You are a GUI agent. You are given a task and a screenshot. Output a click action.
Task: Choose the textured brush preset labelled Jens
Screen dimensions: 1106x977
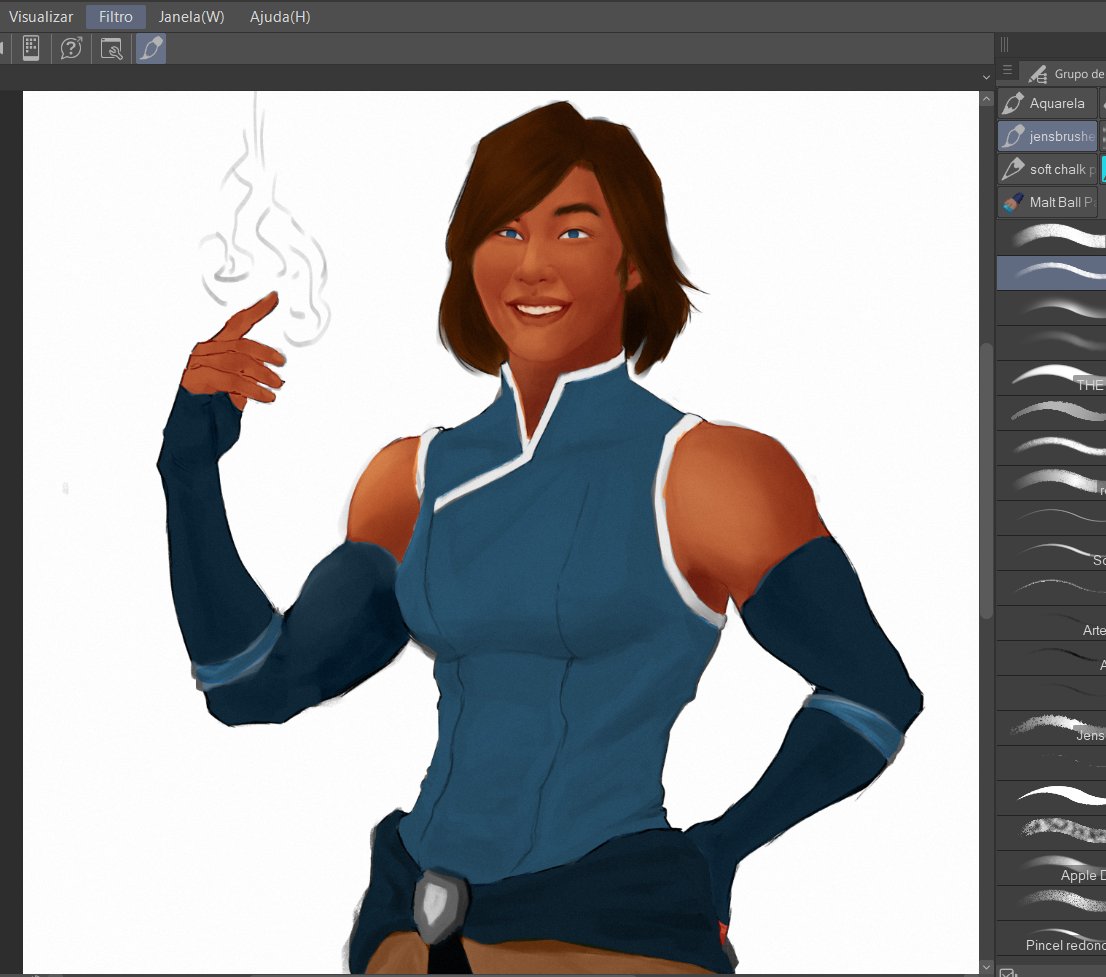pyautogui.click(x=1051, y=727)
